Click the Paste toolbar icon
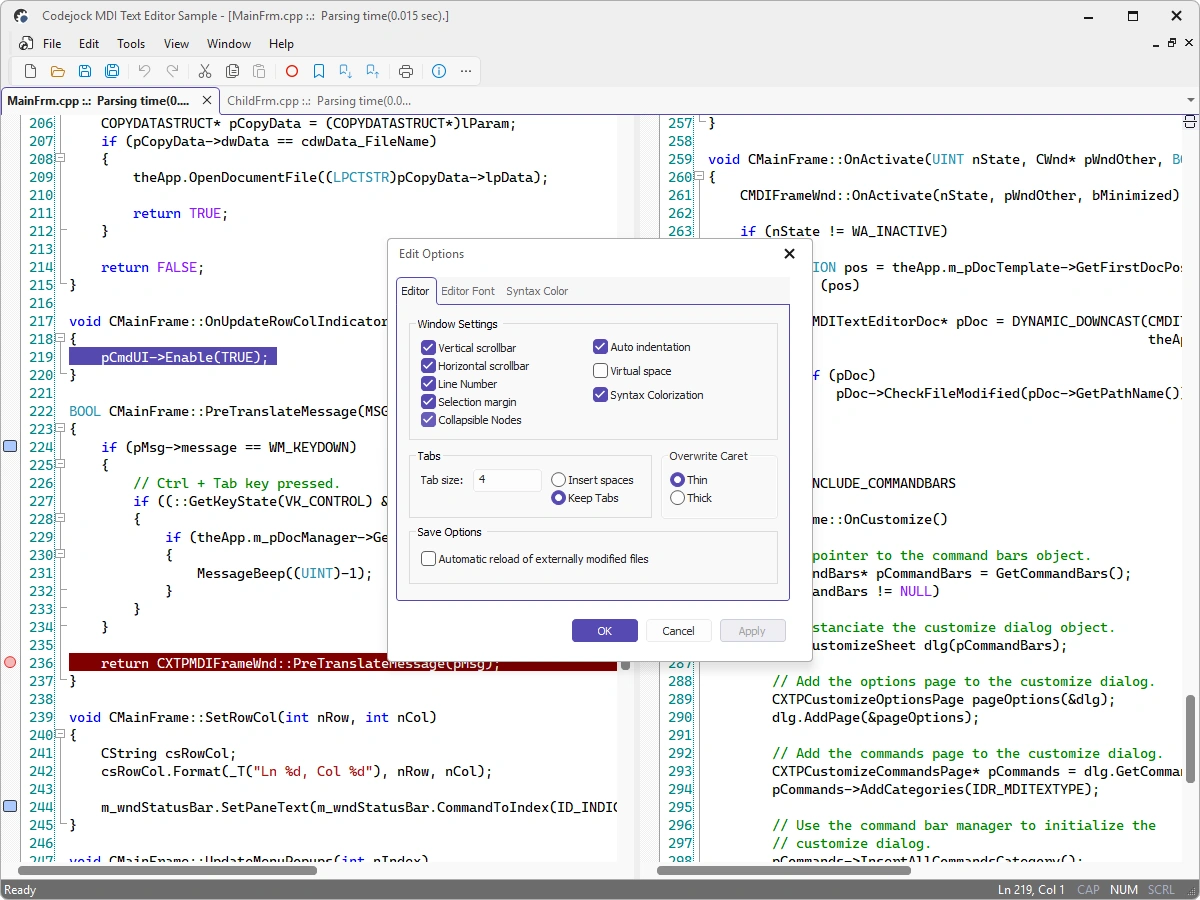 coord(259,71)
